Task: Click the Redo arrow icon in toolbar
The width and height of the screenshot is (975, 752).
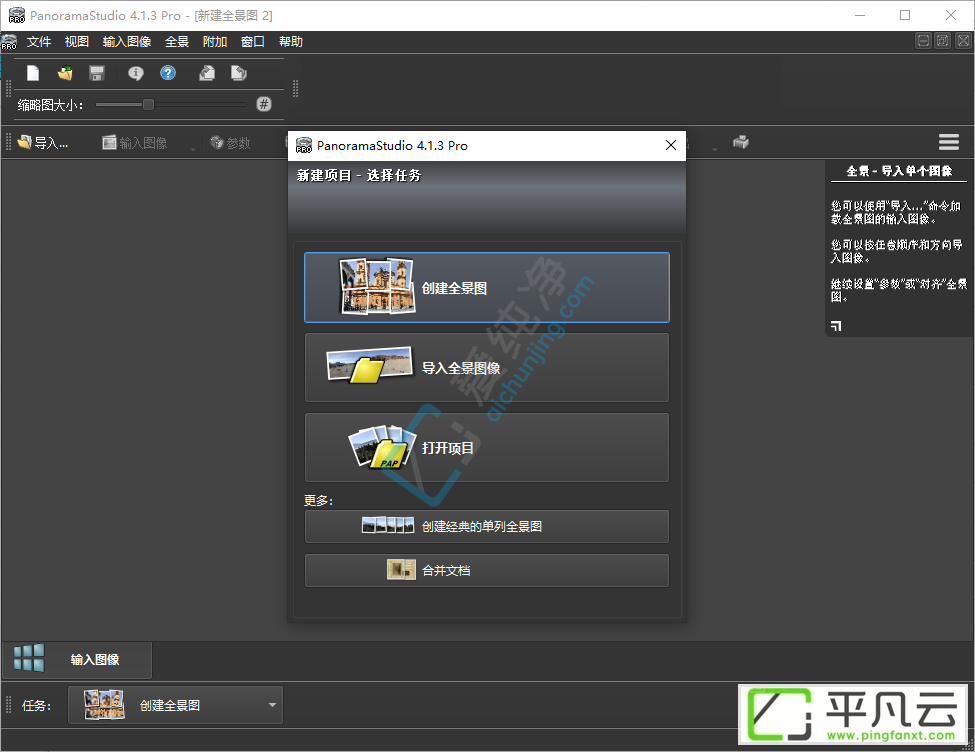Action: 238,73
